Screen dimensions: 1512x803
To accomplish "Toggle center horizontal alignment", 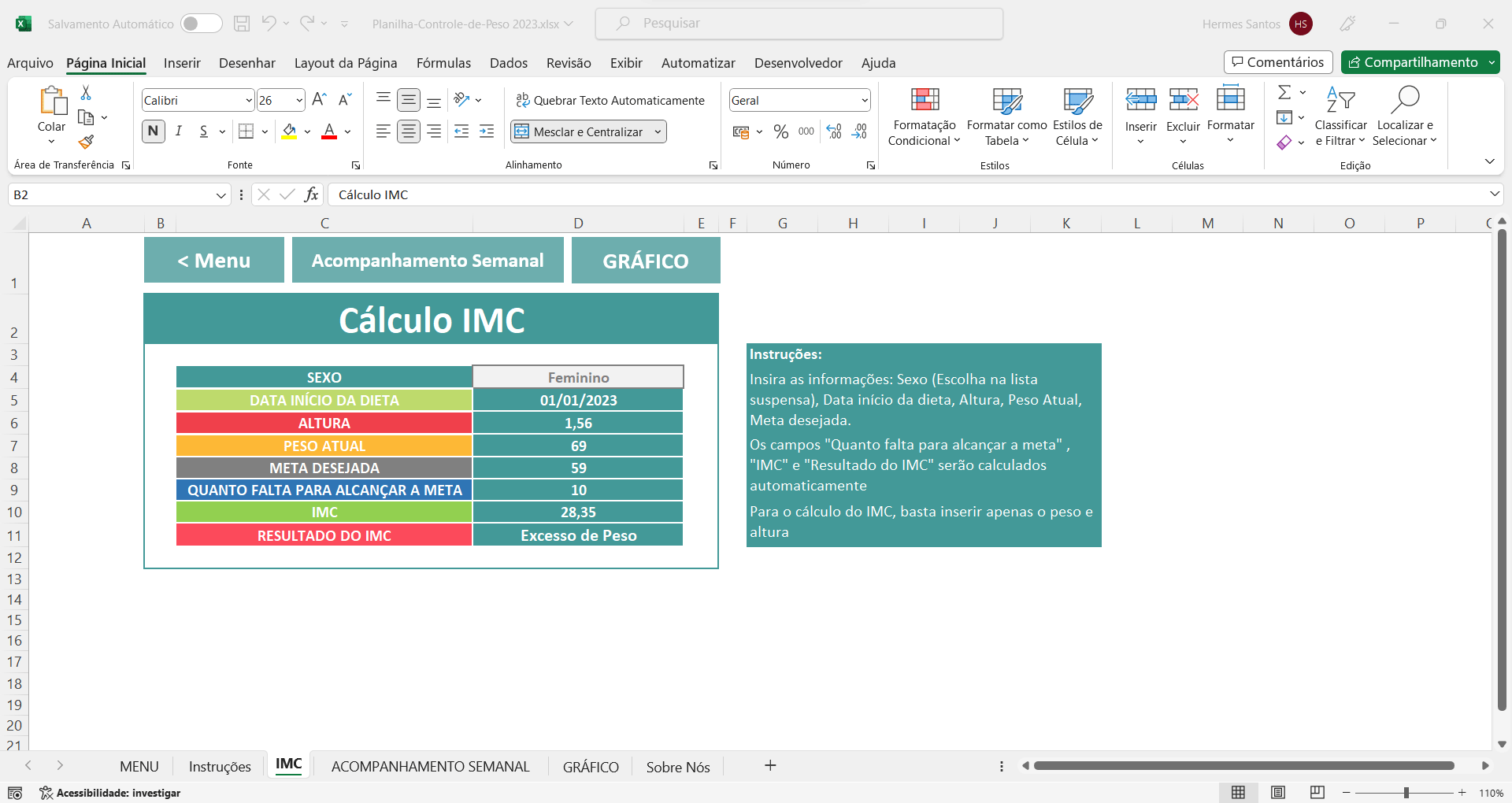I will tap(409, 131).
